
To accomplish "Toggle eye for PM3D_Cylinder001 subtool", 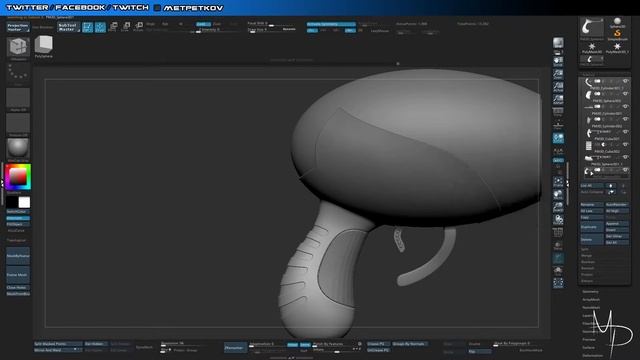I will tap(625, 107).
